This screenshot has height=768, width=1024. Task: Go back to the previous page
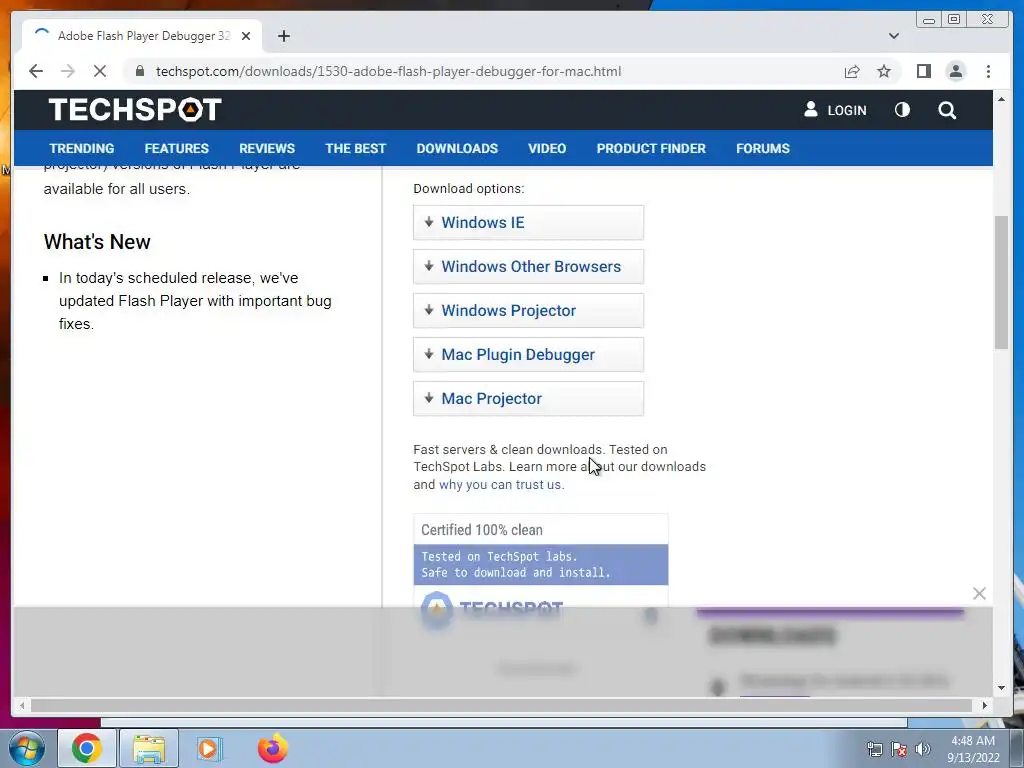point(36,71)
